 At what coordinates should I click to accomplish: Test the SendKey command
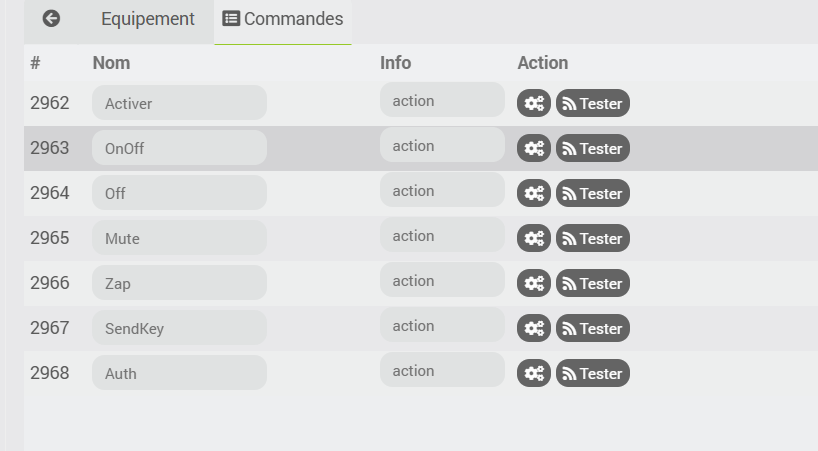click(593, 328)
